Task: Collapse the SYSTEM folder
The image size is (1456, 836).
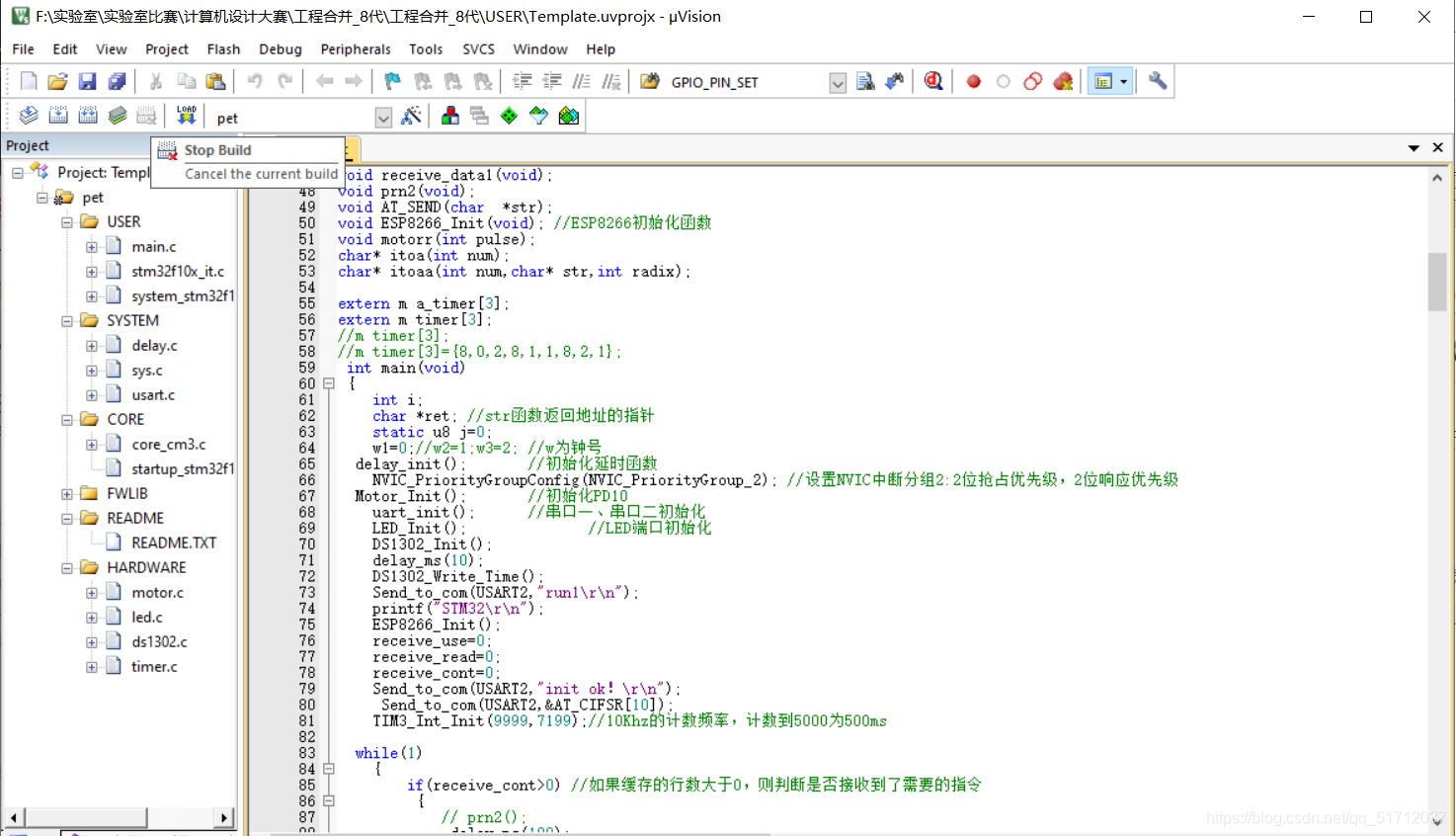Action: 67,321
